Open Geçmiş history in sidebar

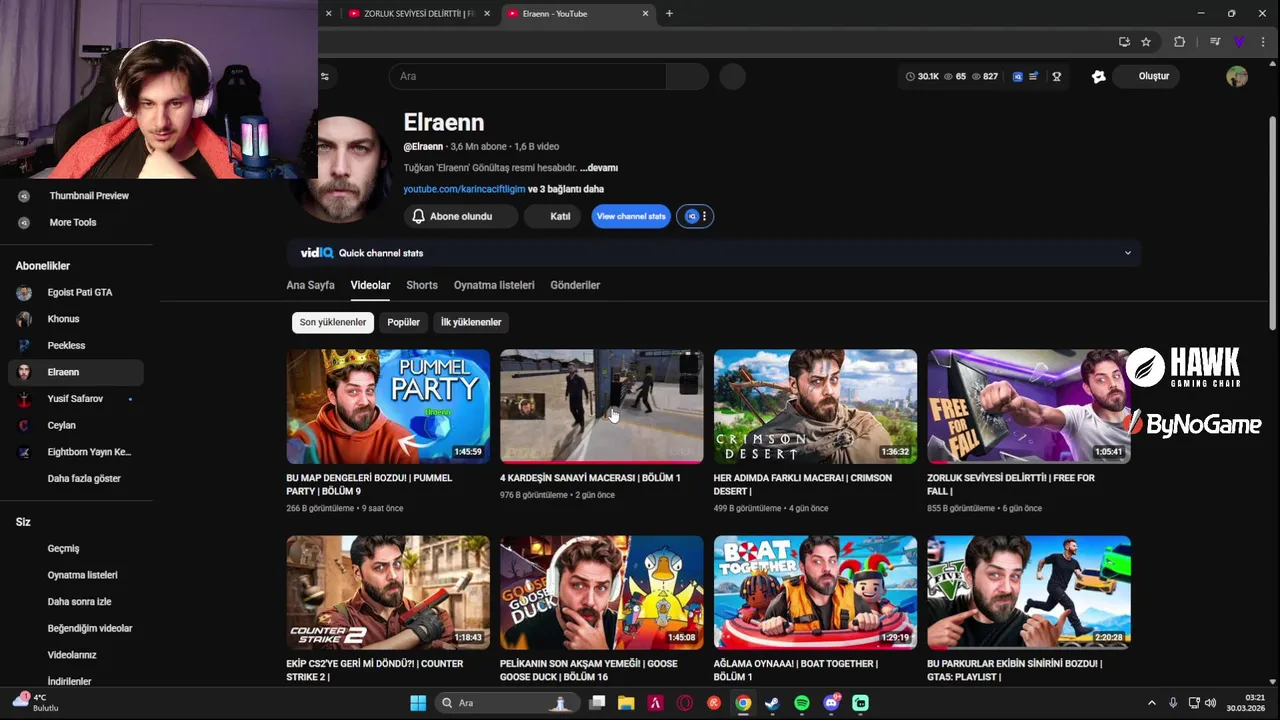coord(63,548)
